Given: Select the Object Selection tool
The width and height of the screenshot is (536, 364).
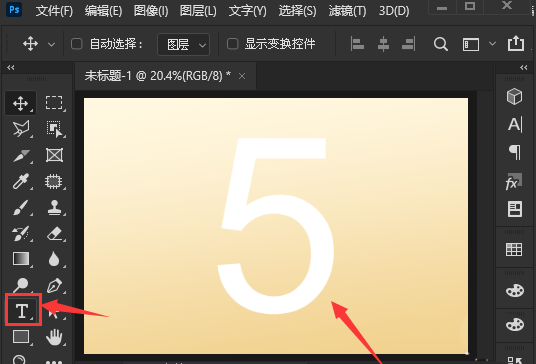Looking at the screenshot, I should (x=54, y=129).
